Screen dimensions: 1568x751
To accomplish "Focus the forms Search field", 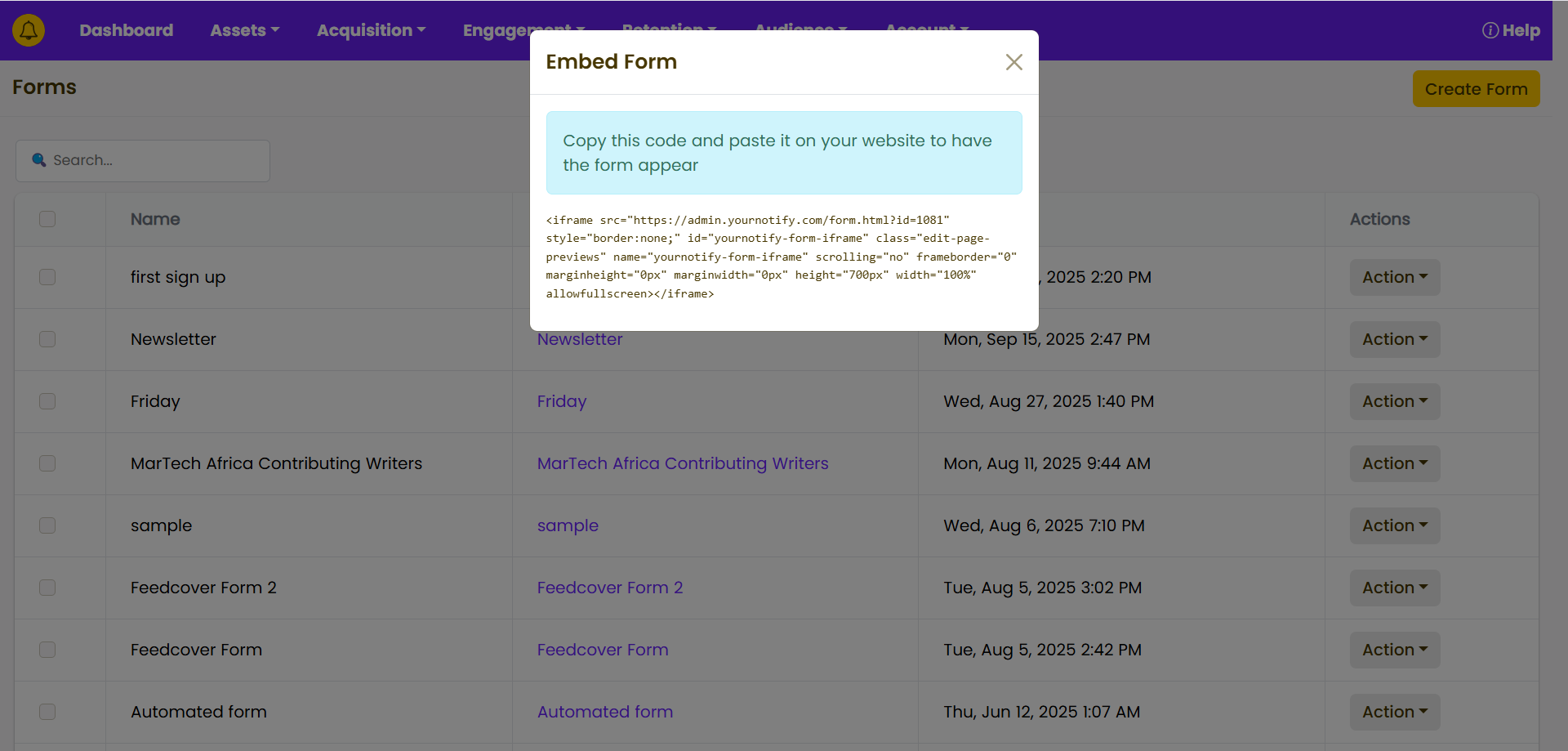I will click(x=155, y=160).
